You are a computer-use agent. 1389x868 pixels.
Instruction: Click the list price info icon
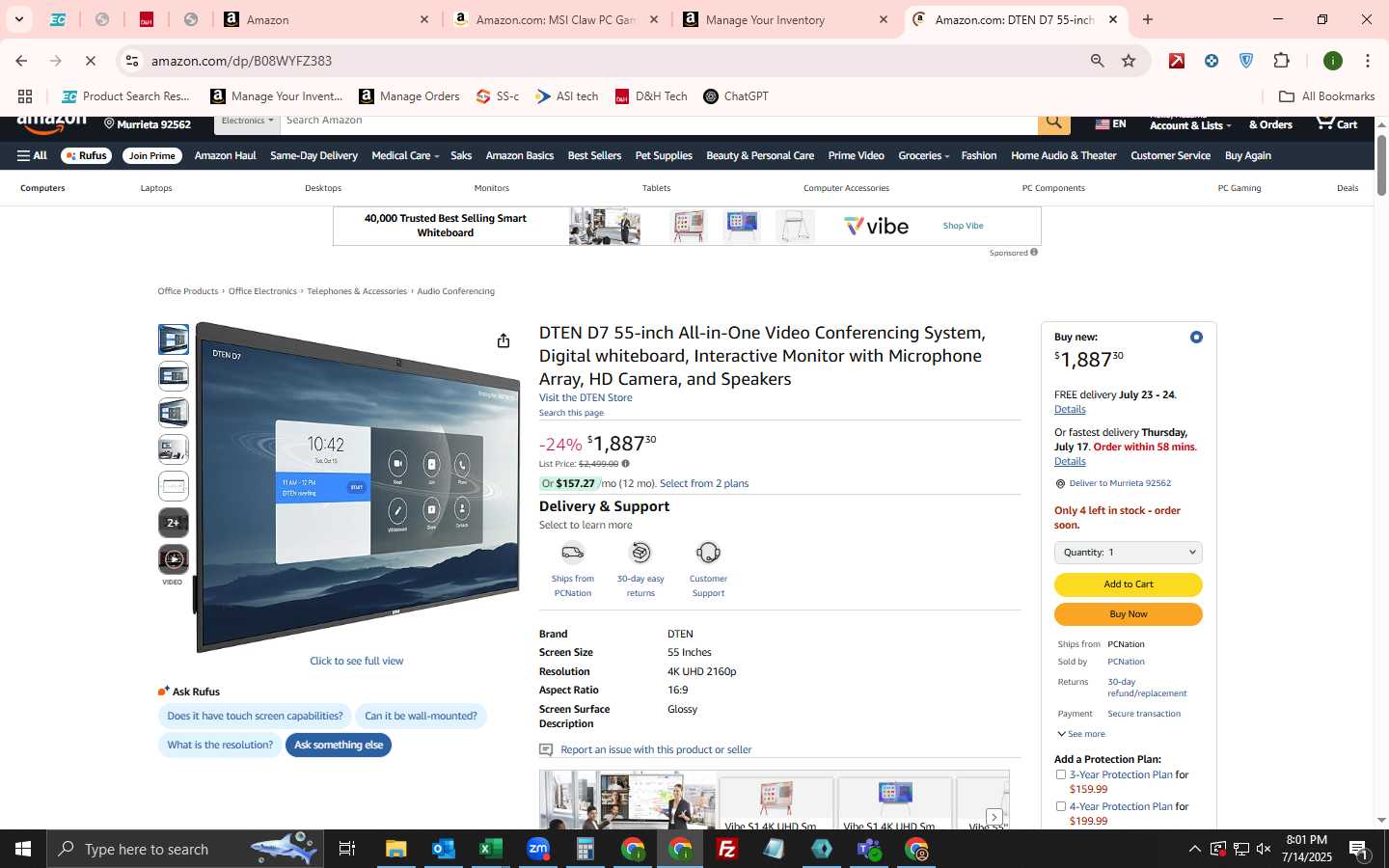625,464
